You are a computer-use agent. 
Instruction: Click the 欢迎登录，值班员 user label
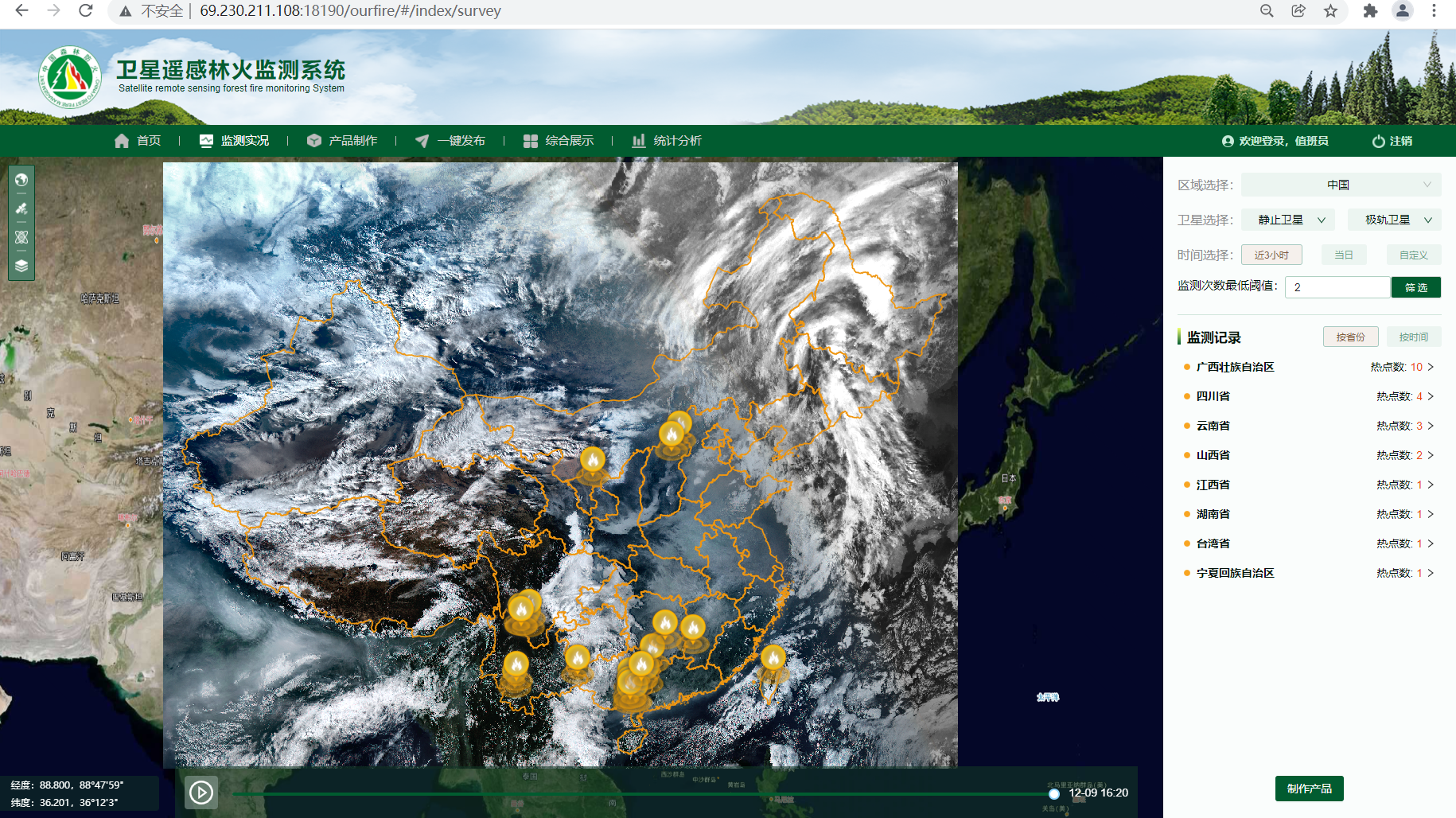point(1283,141)
